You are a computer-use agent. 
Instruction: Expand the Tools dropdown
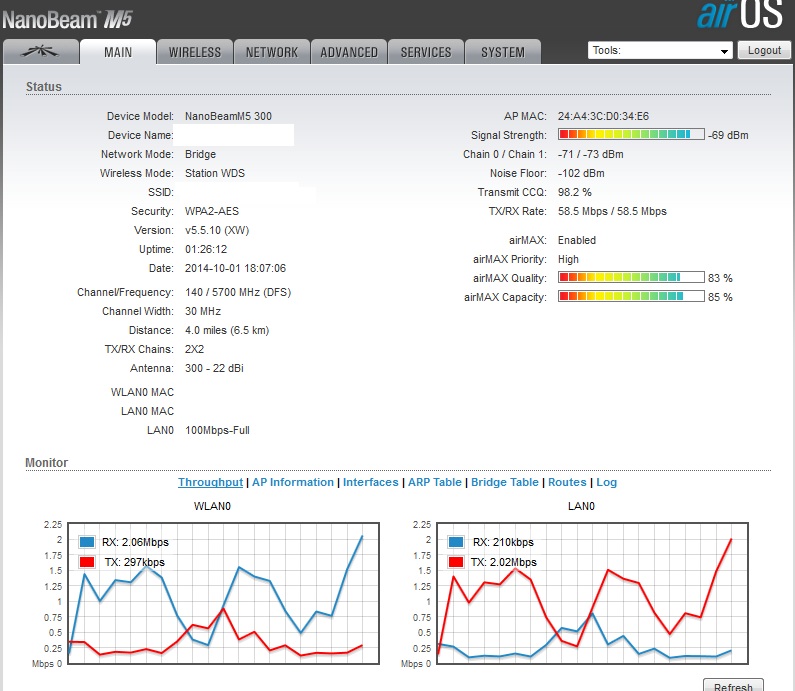tap(660, 50)
